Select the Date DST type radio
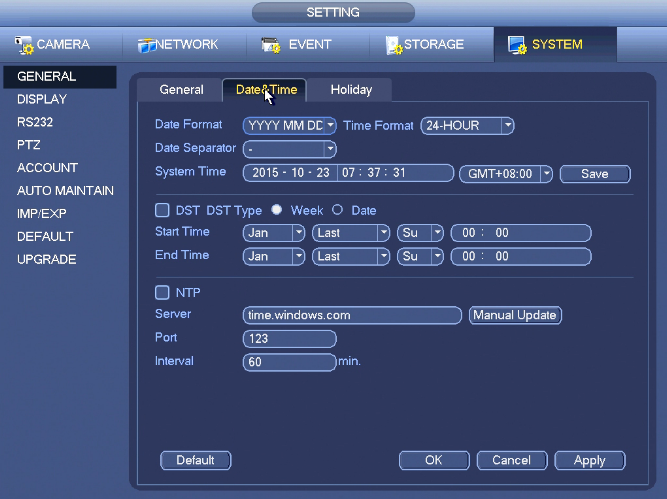667x499 pixels. [x=337, y=209]
